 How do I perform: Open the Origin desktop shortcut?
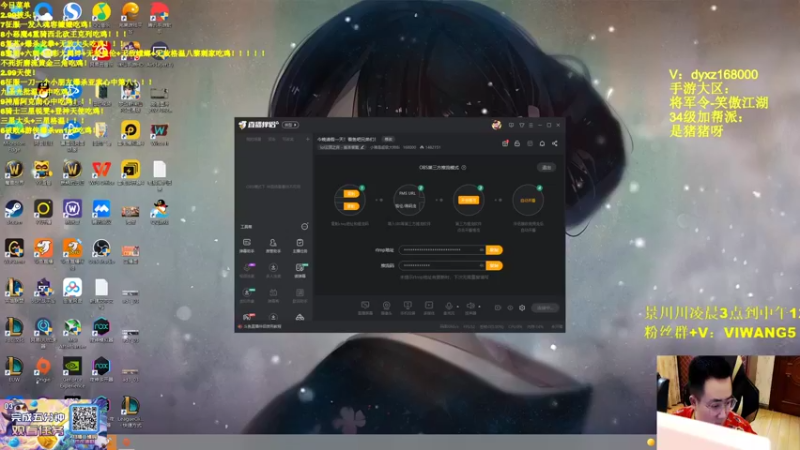[x=43, y=369]
